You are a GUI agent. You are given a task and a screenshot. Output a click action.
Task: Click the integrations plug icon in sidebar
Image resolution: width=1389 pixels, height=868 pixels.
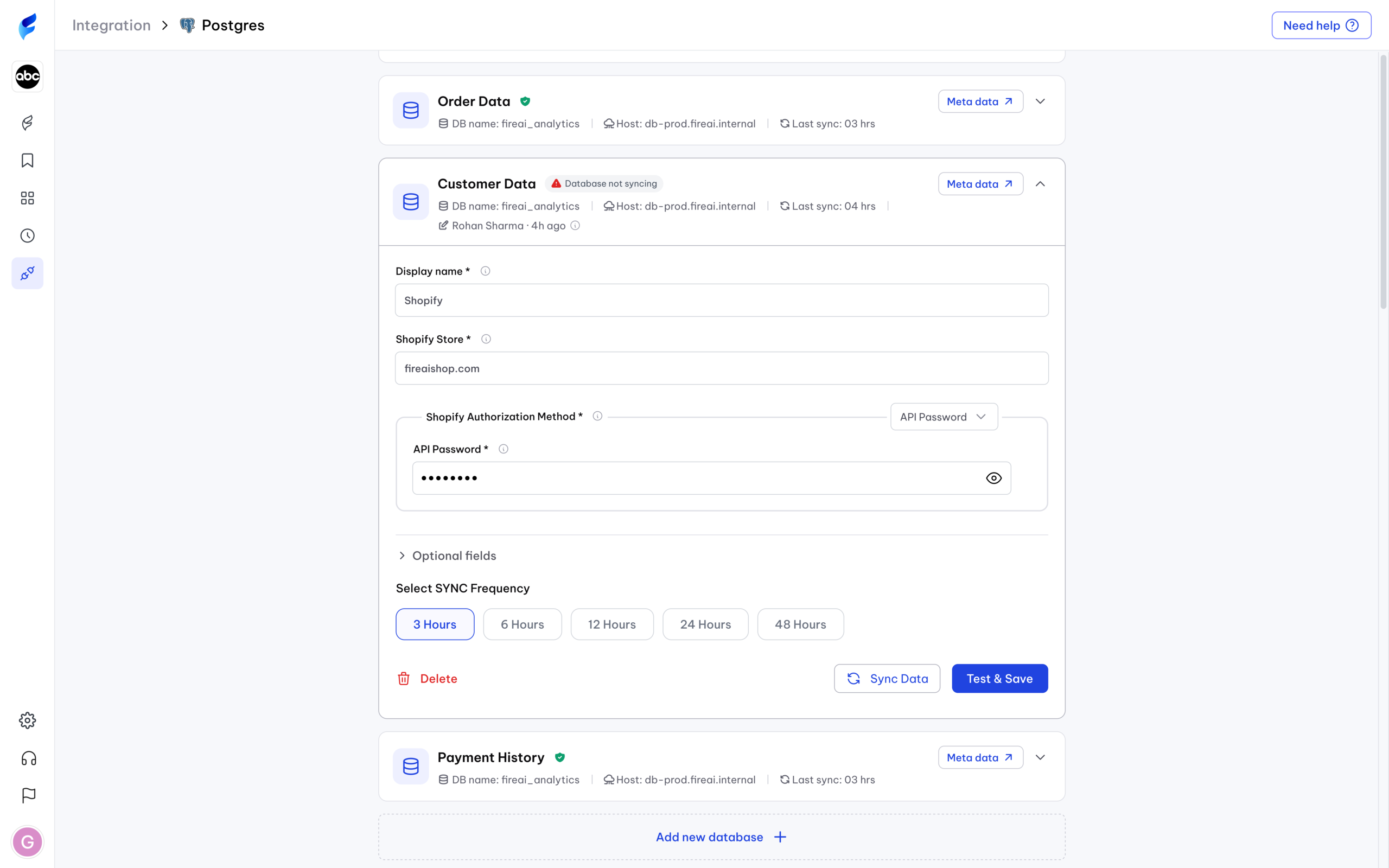[x=27, y=273]
